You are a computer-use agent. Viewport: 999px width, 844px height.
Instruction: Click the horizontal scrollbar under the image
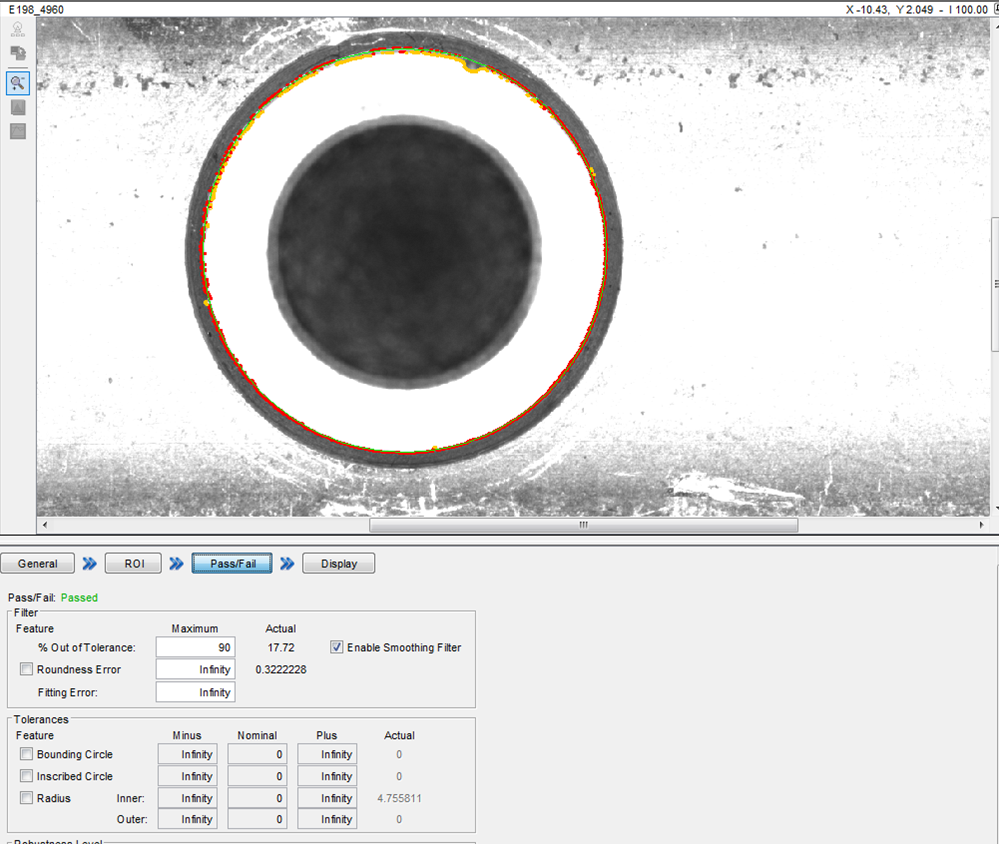pos(583,525)
